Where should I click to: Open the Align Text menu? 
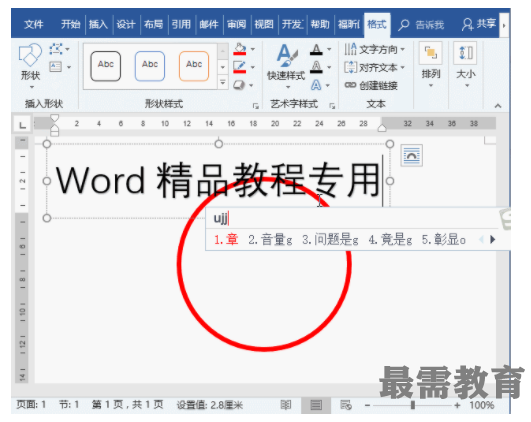coord(374,67)
